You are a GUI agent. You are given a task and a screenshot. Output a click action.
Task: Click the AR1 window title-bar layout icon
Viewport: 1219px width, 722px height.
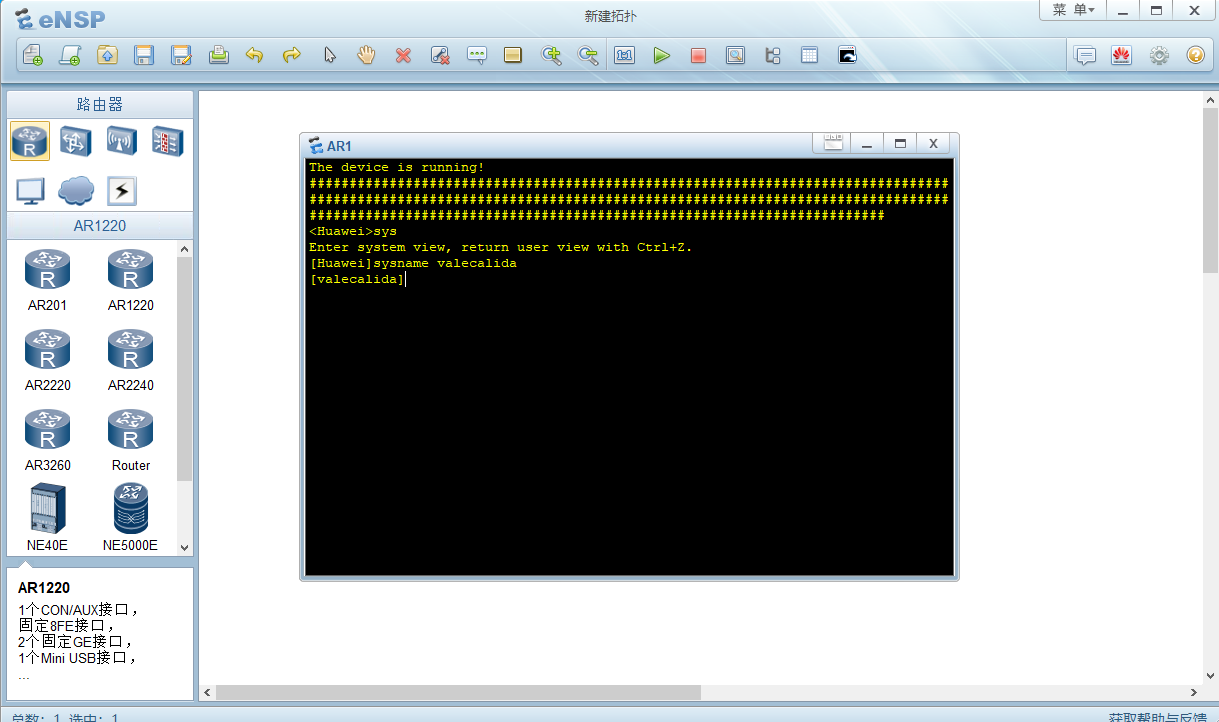pyautogui.click(x=833, y=143)
